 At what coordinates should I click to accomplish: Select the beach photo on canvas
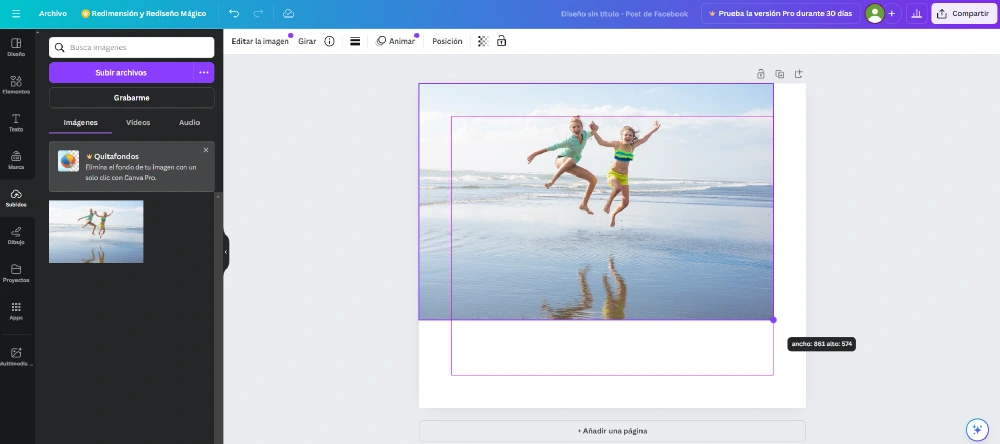(596, 202)
